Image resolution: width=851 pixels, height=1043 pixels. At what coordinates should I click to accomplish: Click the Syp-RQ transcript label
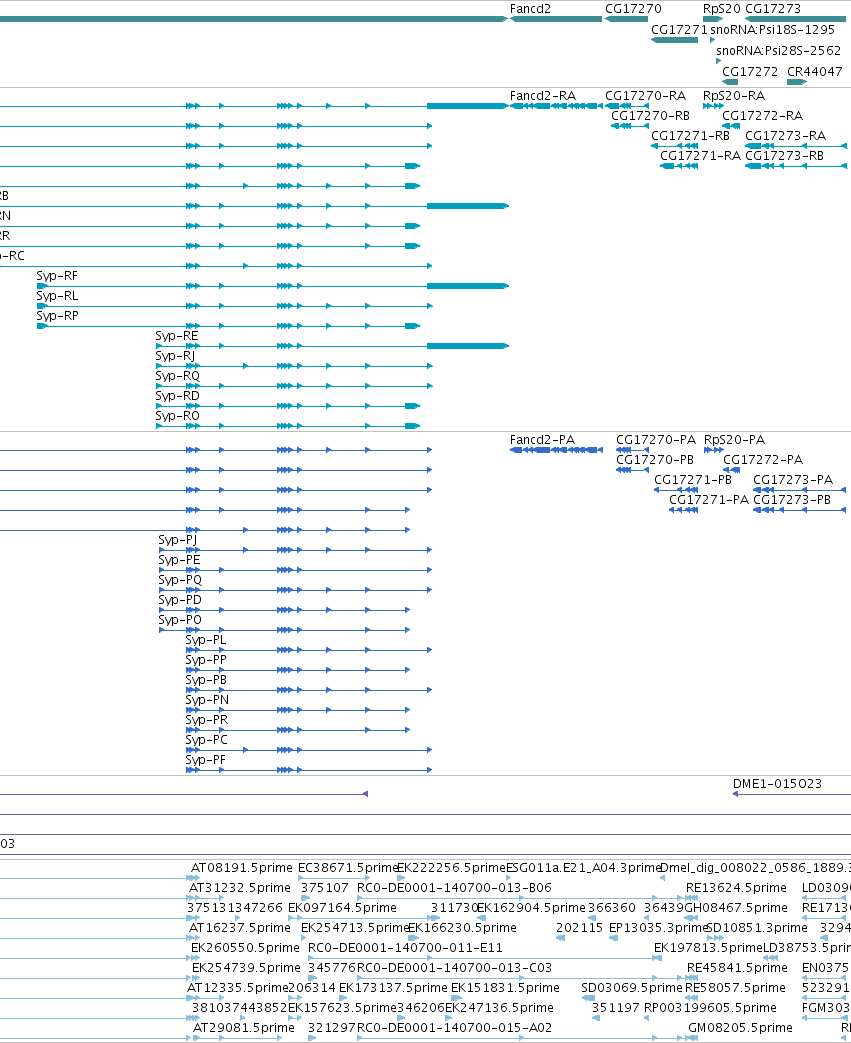tap(177, 376)
